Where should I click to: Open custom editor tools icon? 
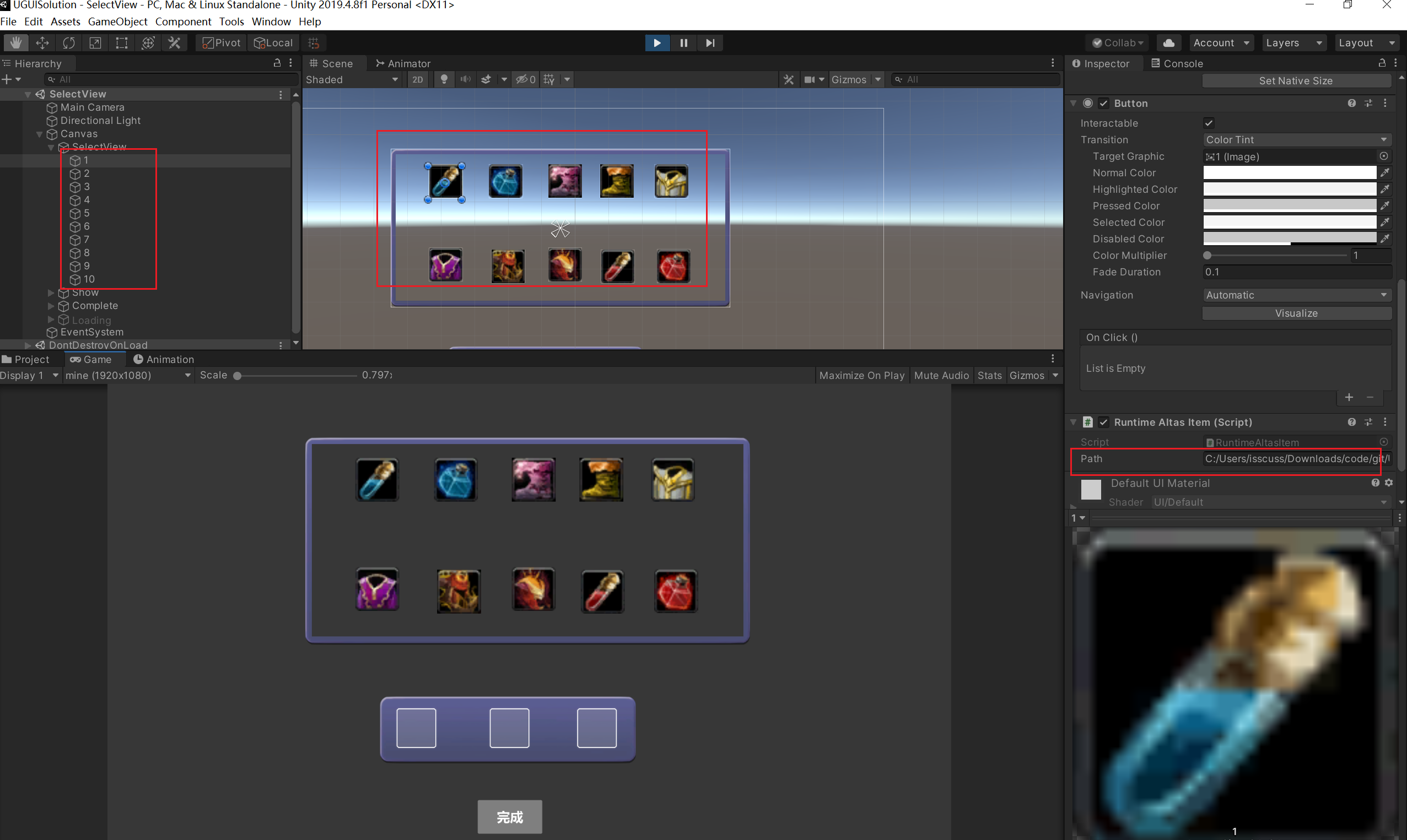click(174, 43)
